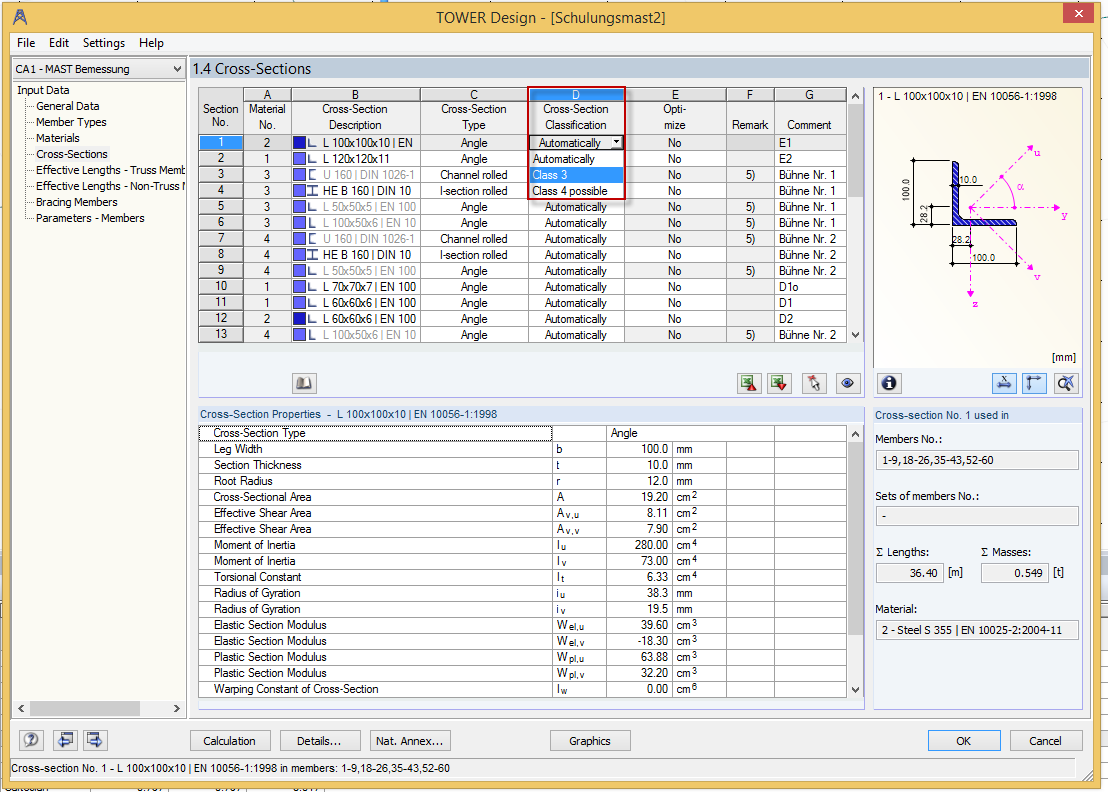Click the pick member in graphic icon
The width and height of the screenshot is (1108, 792).
point(814,383)
